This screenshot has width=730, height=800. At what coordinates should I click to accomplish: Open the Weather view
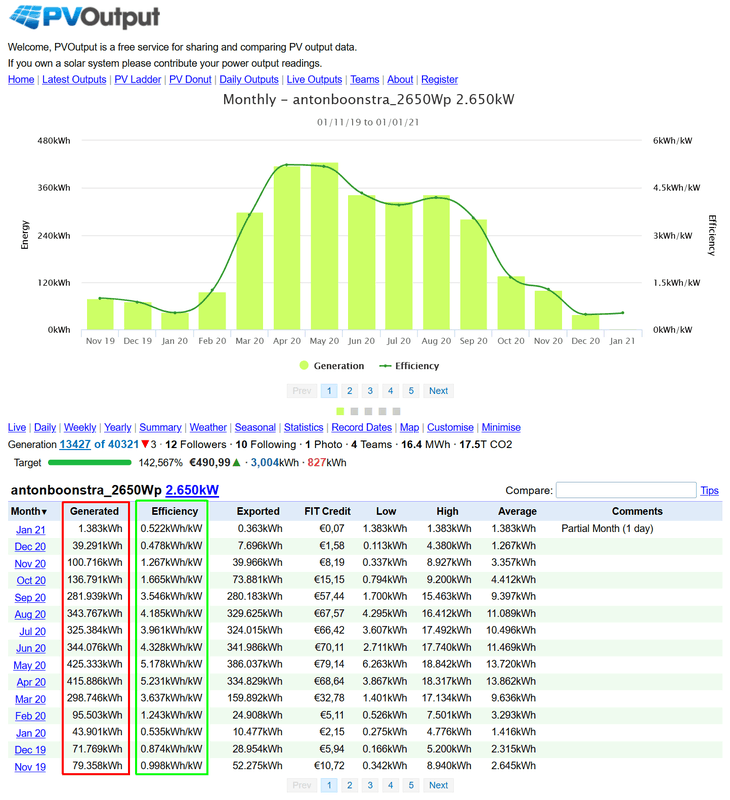[208, 428]
